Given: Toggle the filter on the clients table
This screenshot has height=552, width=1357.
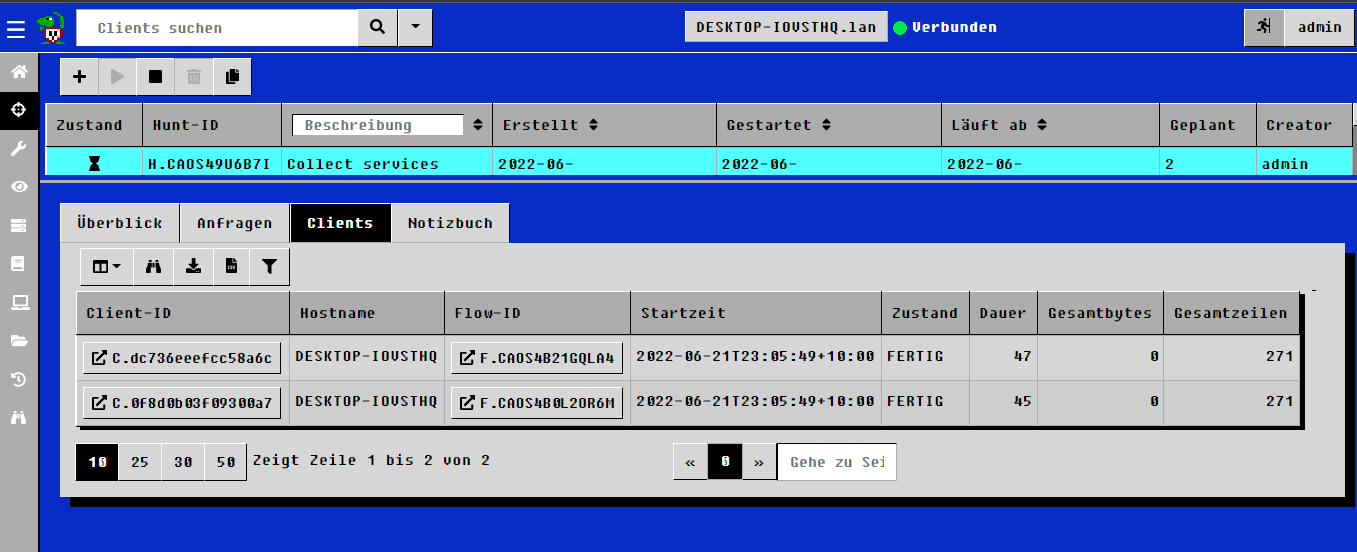Looking at the screenshot, I should pos(269,267).
